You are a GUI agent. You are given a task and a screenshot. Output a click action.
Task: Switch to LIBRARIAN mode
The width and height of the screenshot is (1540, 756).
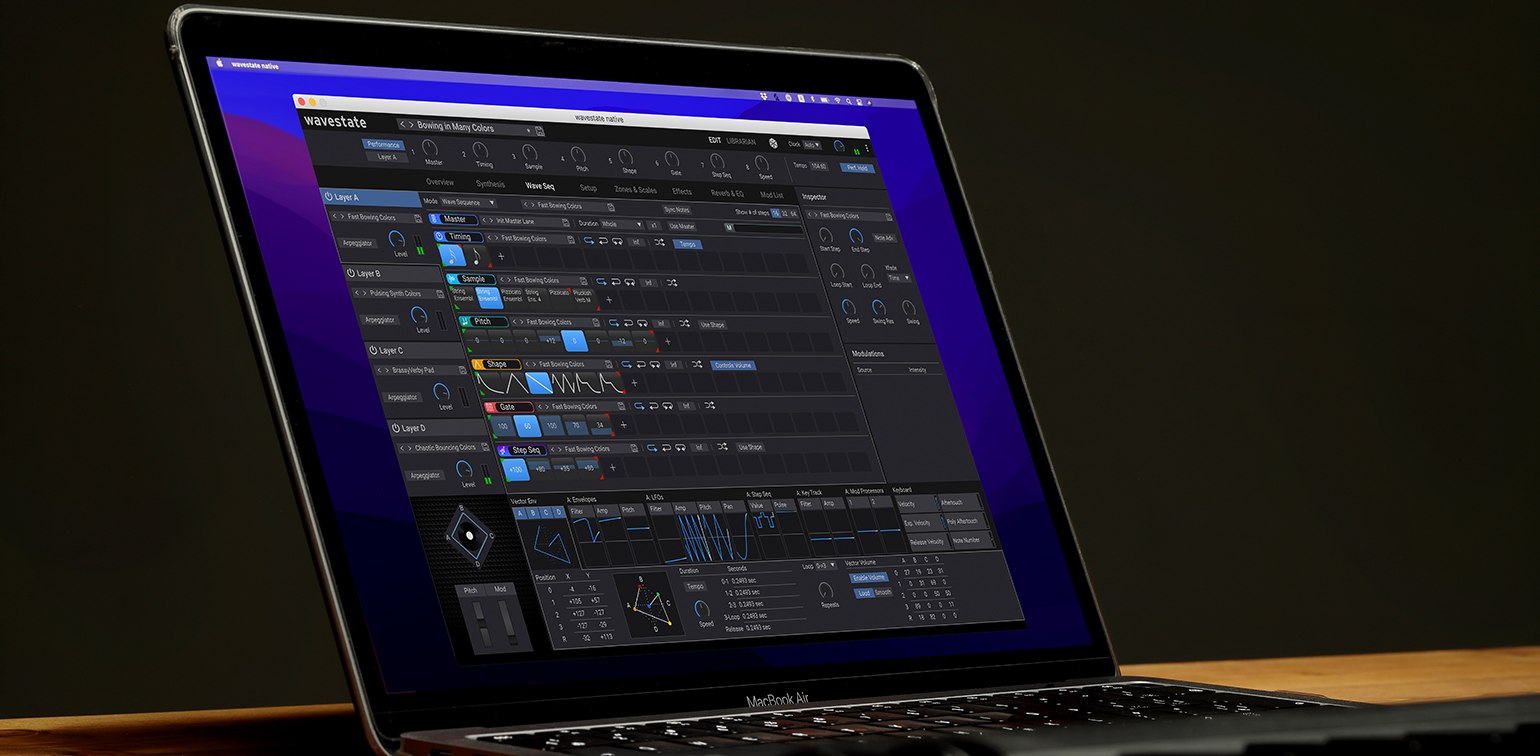pyautogui.click(x=741, y=142)
